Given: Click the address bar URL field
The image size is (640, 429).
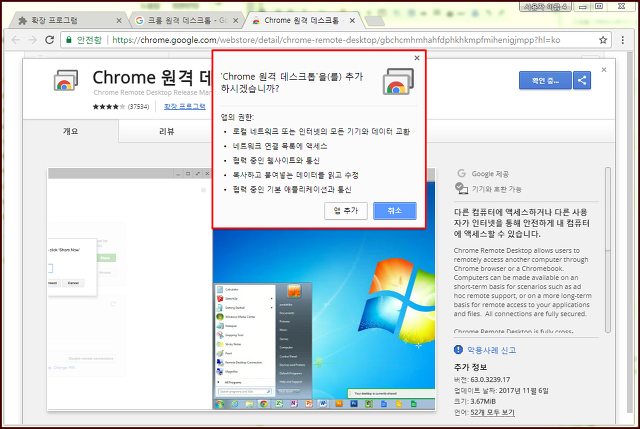Looking at the screenshot, I should (x=336, y=40).
